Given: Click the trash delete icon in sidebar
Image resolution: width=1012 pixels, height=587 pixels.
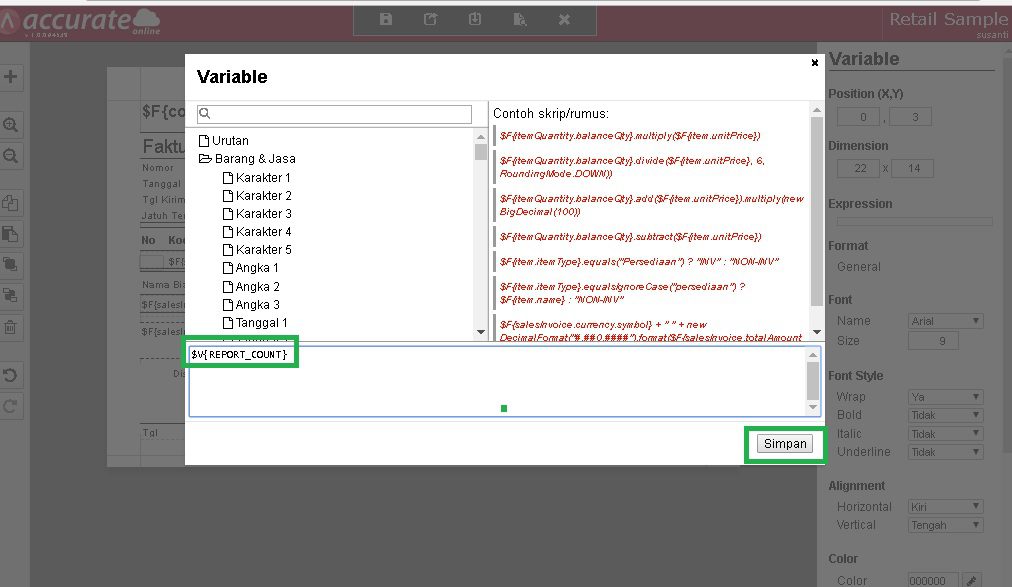Looking at the screenshot, I should (11, 327).
